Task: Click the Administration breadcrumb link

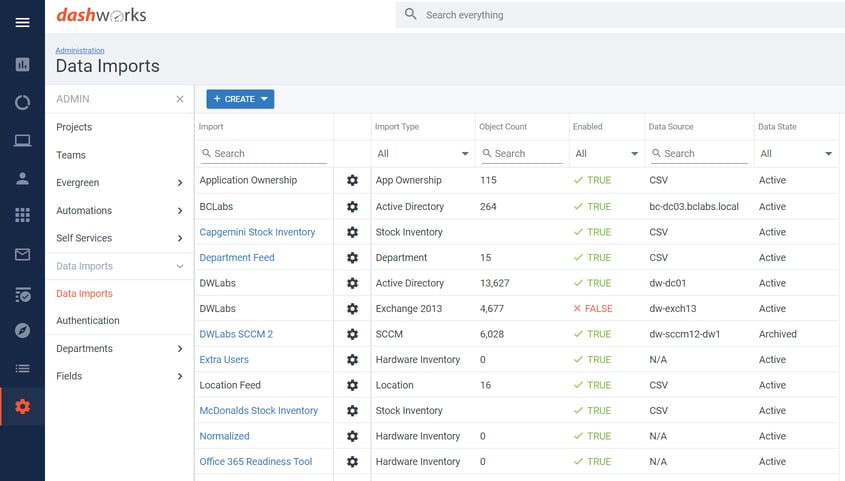Action: click(80, 50)
